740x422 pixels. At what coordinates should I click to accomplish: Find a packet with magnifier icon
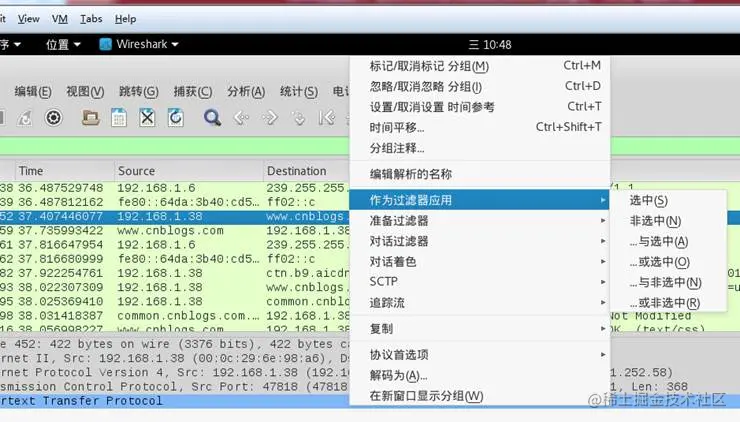coord(212,118)
